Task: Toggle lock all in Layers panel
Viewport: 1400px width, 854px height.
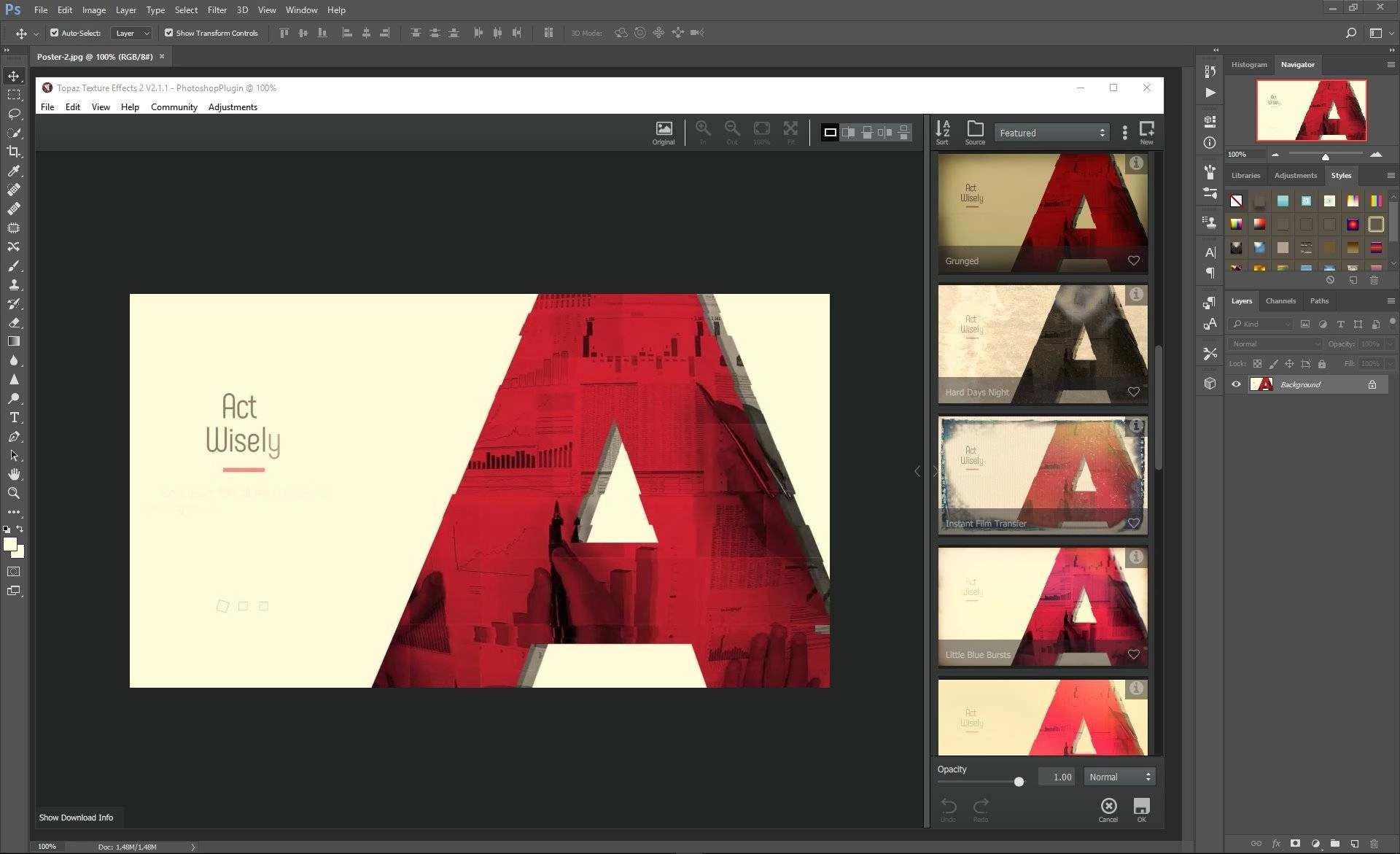Action: pos(1321,363)
